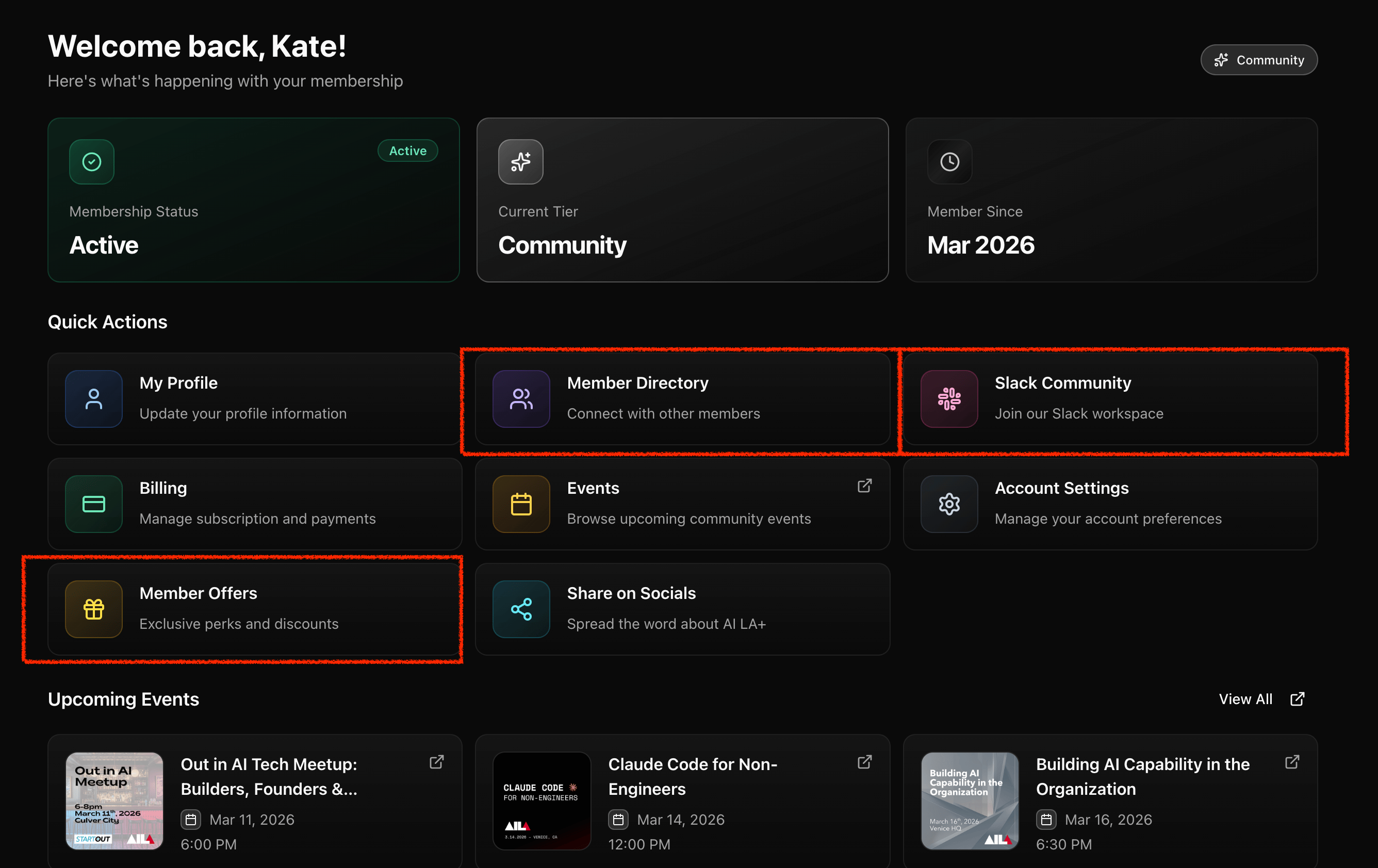The image size is (1378, 868).
Task: Open the Member Directory people icon
Action: tap(521, 398)
